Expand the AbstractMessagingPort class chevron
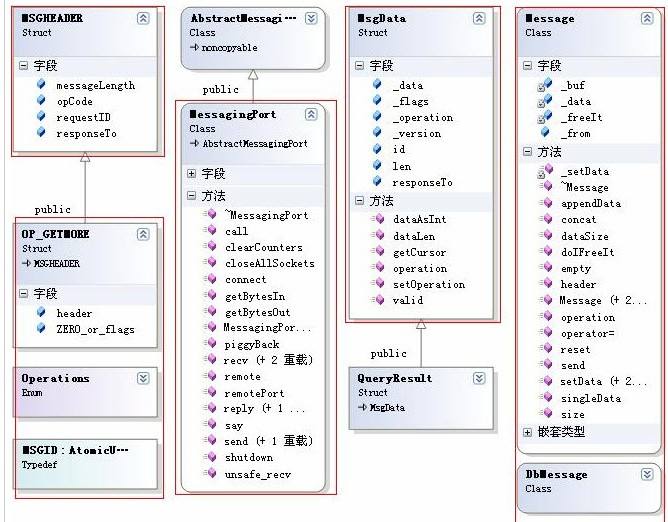668x522 pixels. (x=311, y=18)
